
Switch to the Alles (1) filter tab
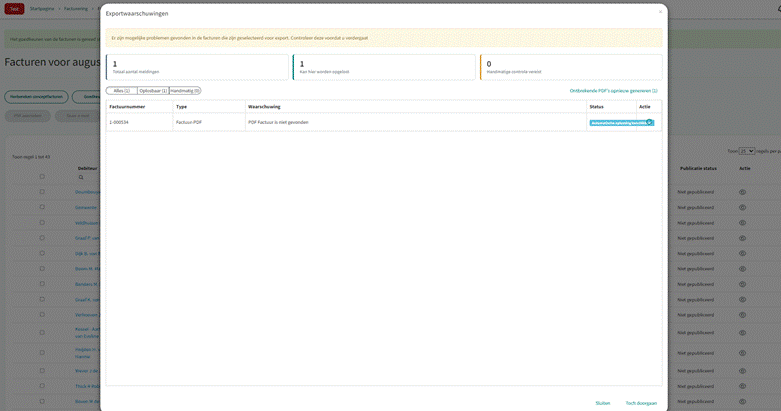tap(122, 91)
